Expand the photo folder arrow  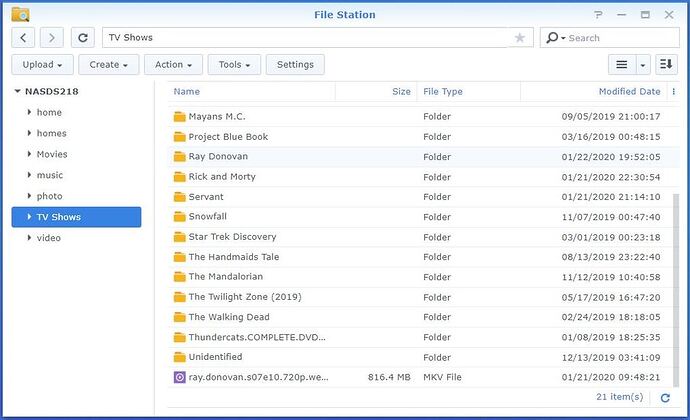(29, 196)
